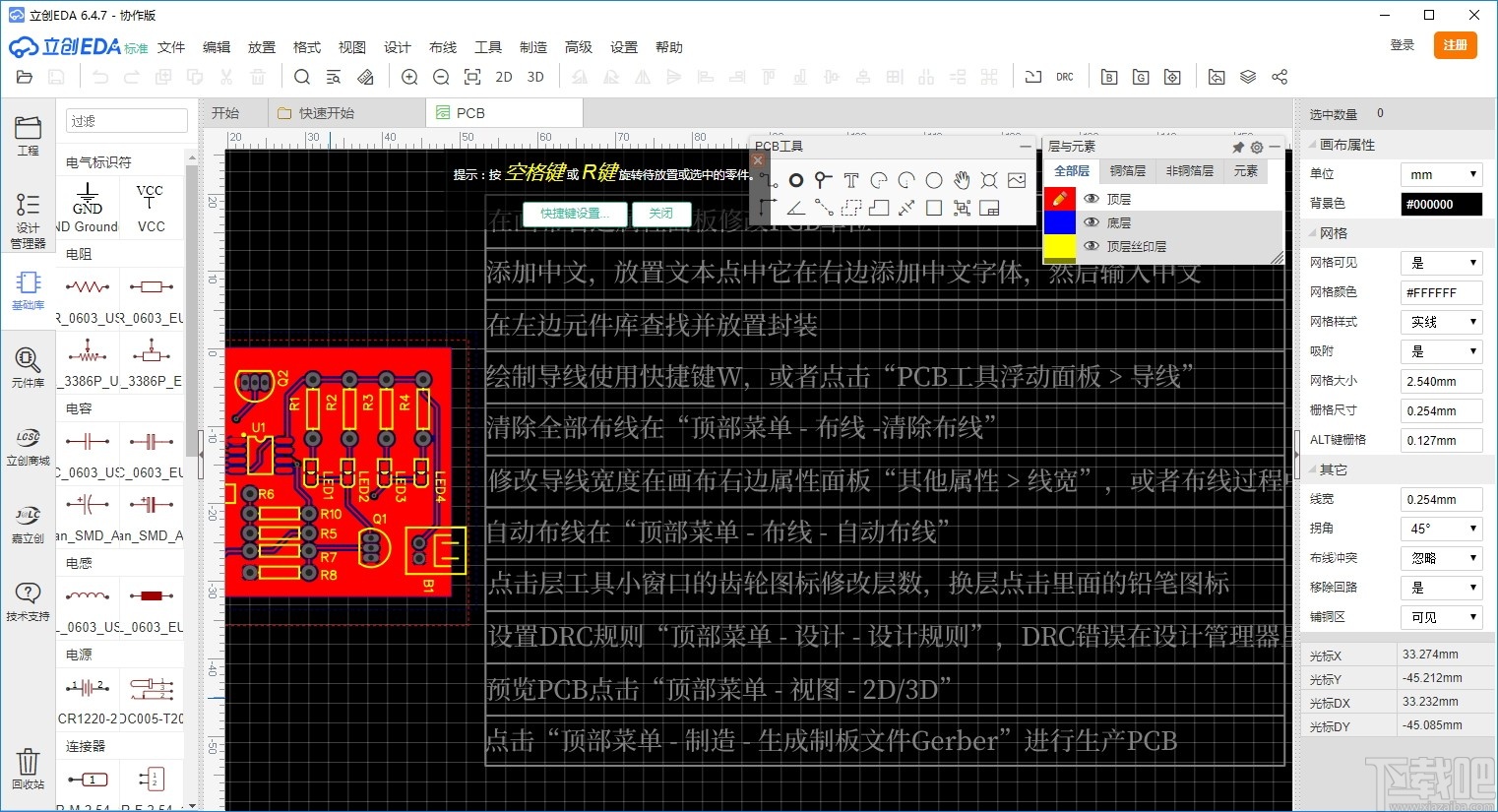1498x812 pixels.
Task: Click the black 背景色 color swatch
Action: (x=1441, y=204)
